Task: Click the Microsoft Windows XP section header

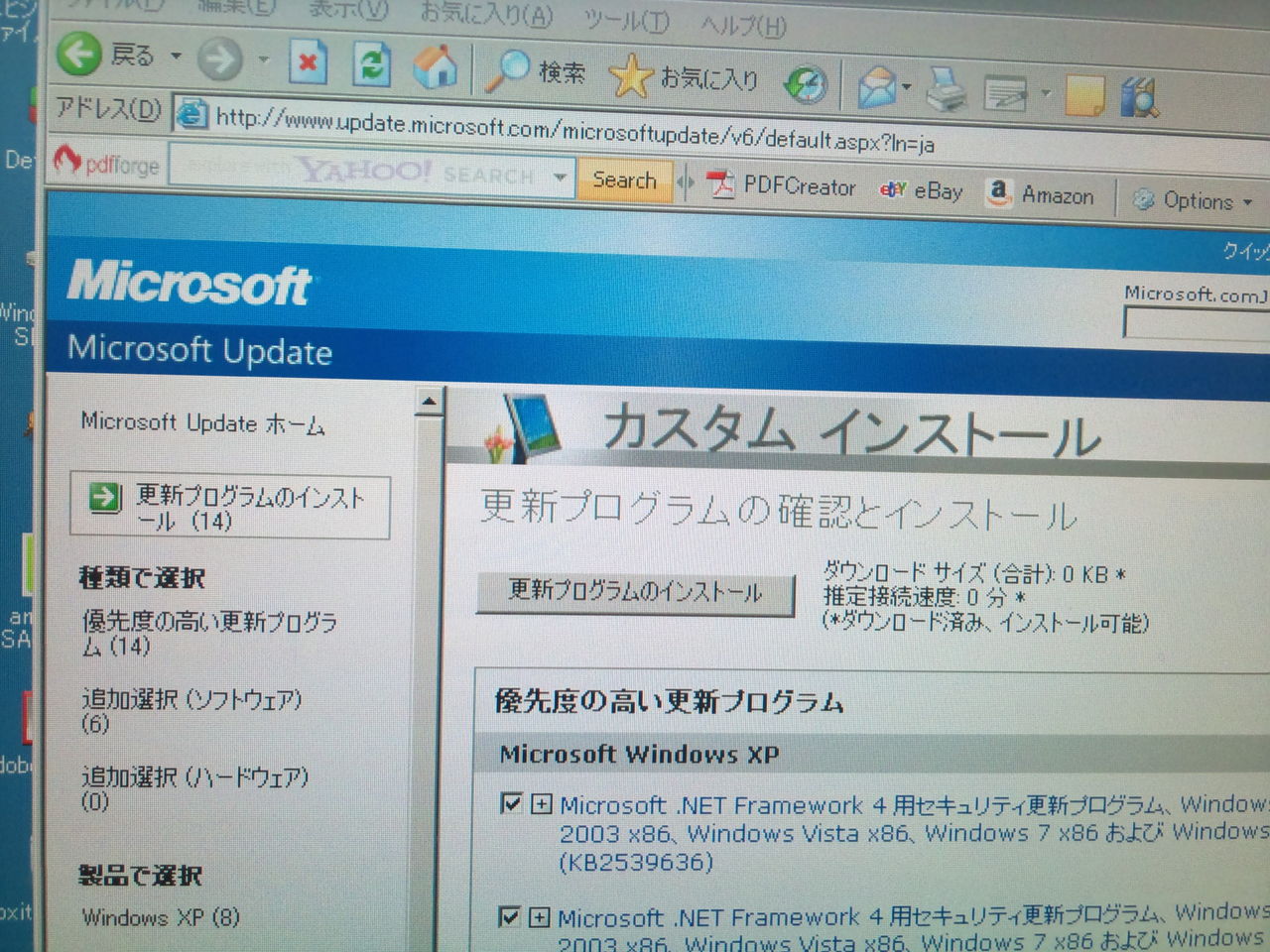Action: [639, 755]
